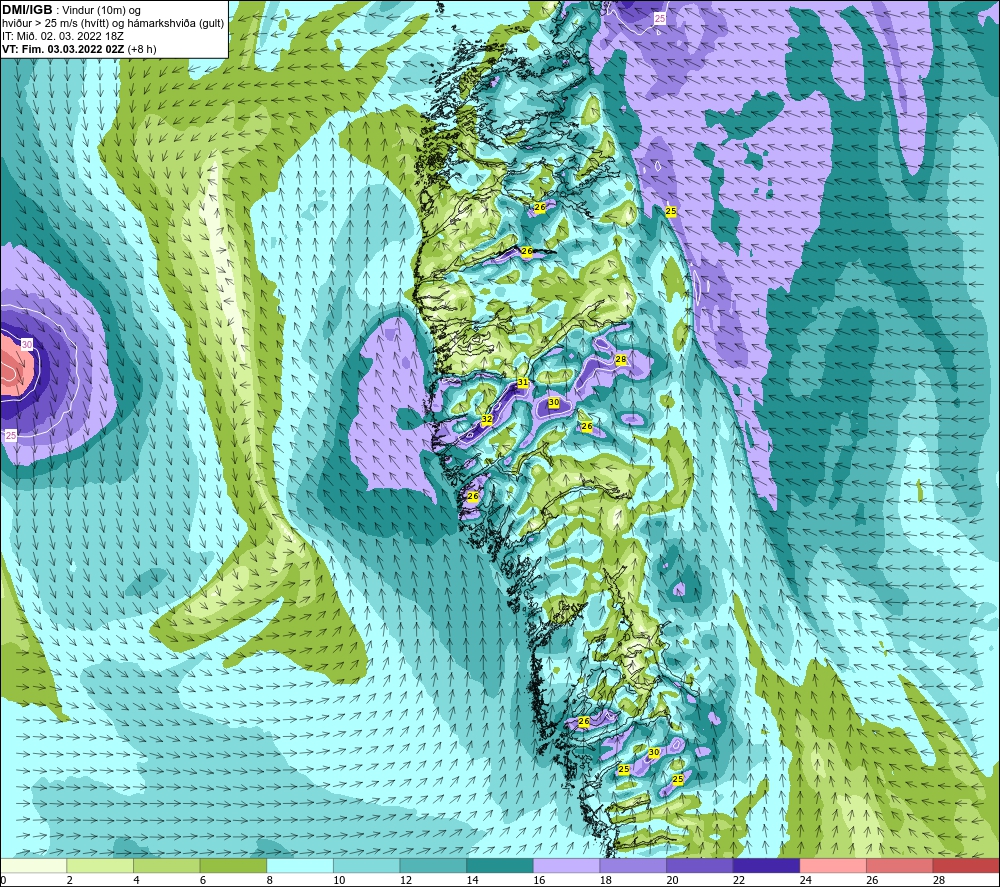The height and width of the screenshot is (887, 1000).
Task: Click the legend scale number '16'
Action: tap(539, 880)
